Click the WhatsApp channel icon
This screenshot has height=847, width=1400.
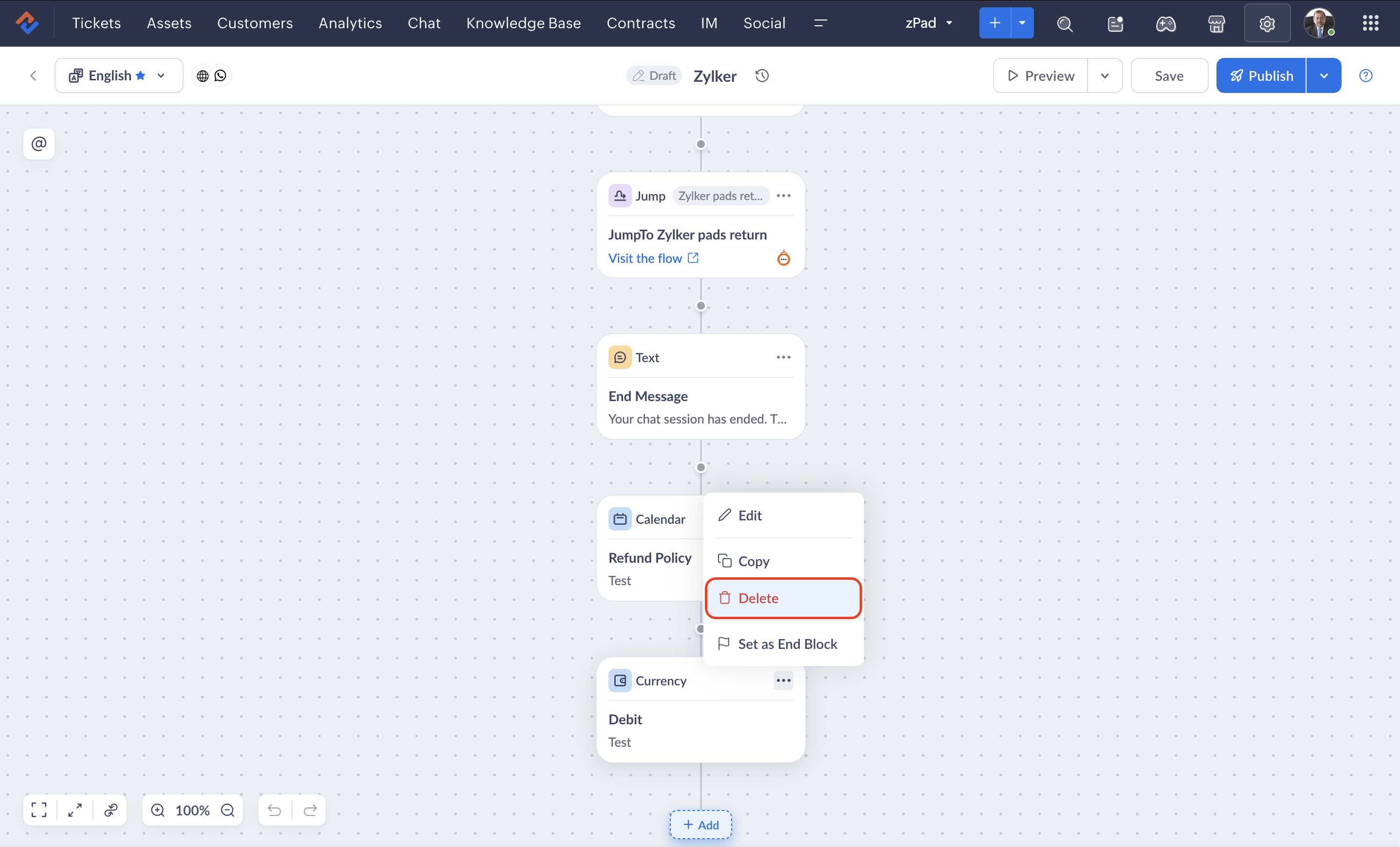(x=221, y=75)
